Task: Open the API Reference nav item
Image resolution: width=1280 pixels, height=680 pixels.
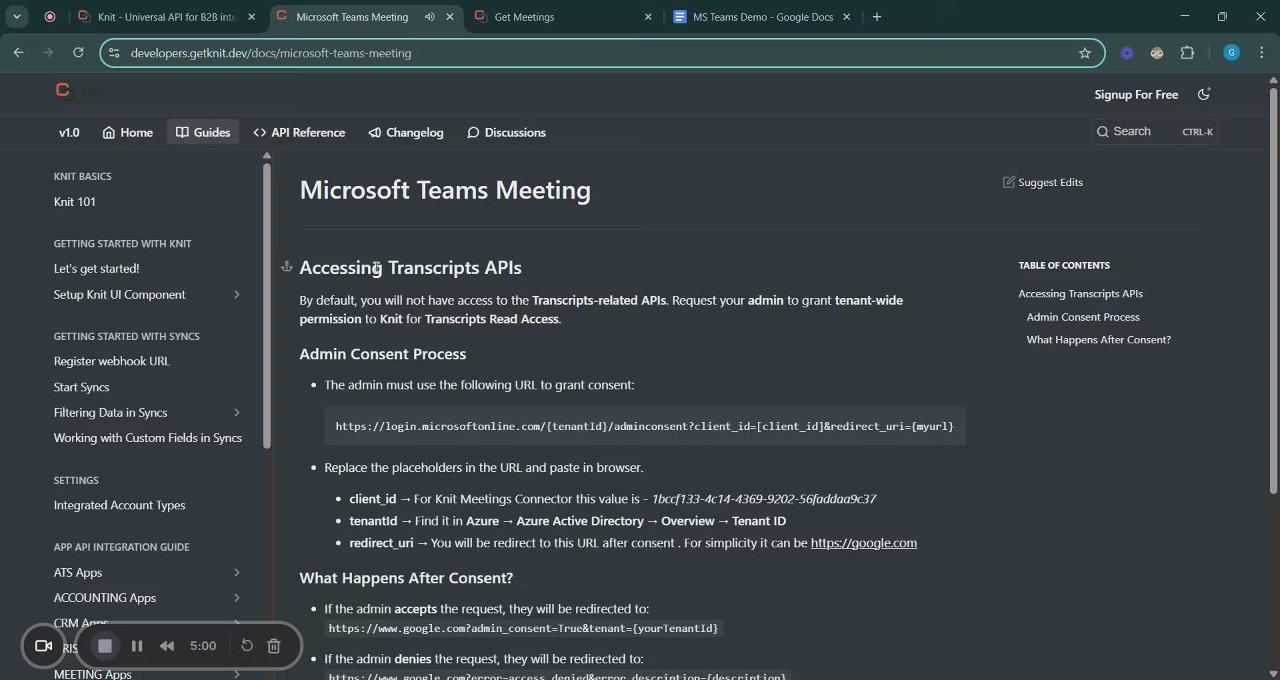Action: 299,132
